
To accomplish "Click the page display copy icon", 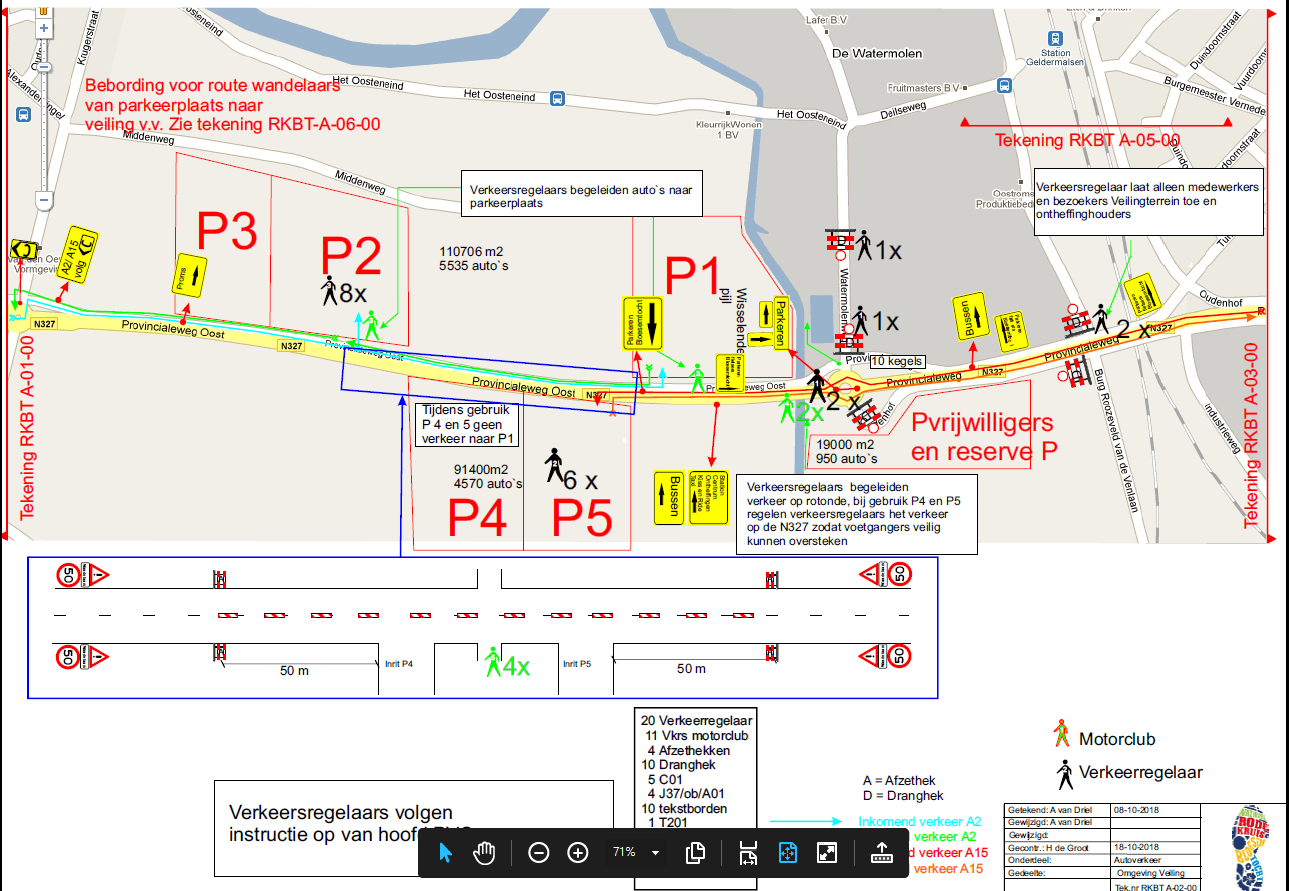I will (695, 853).
